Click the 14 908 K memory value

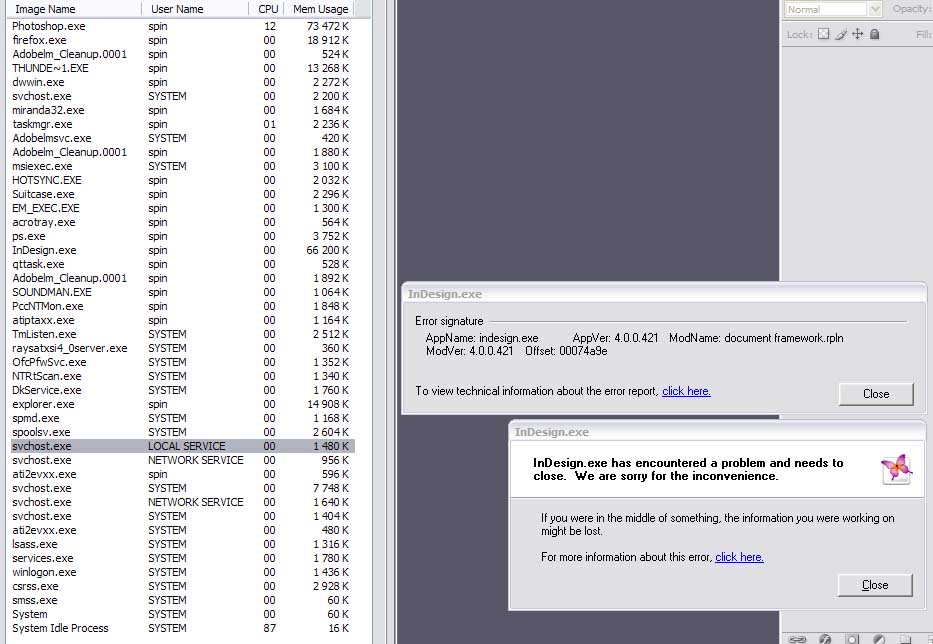pyautogui.click(x=328, y=404)
